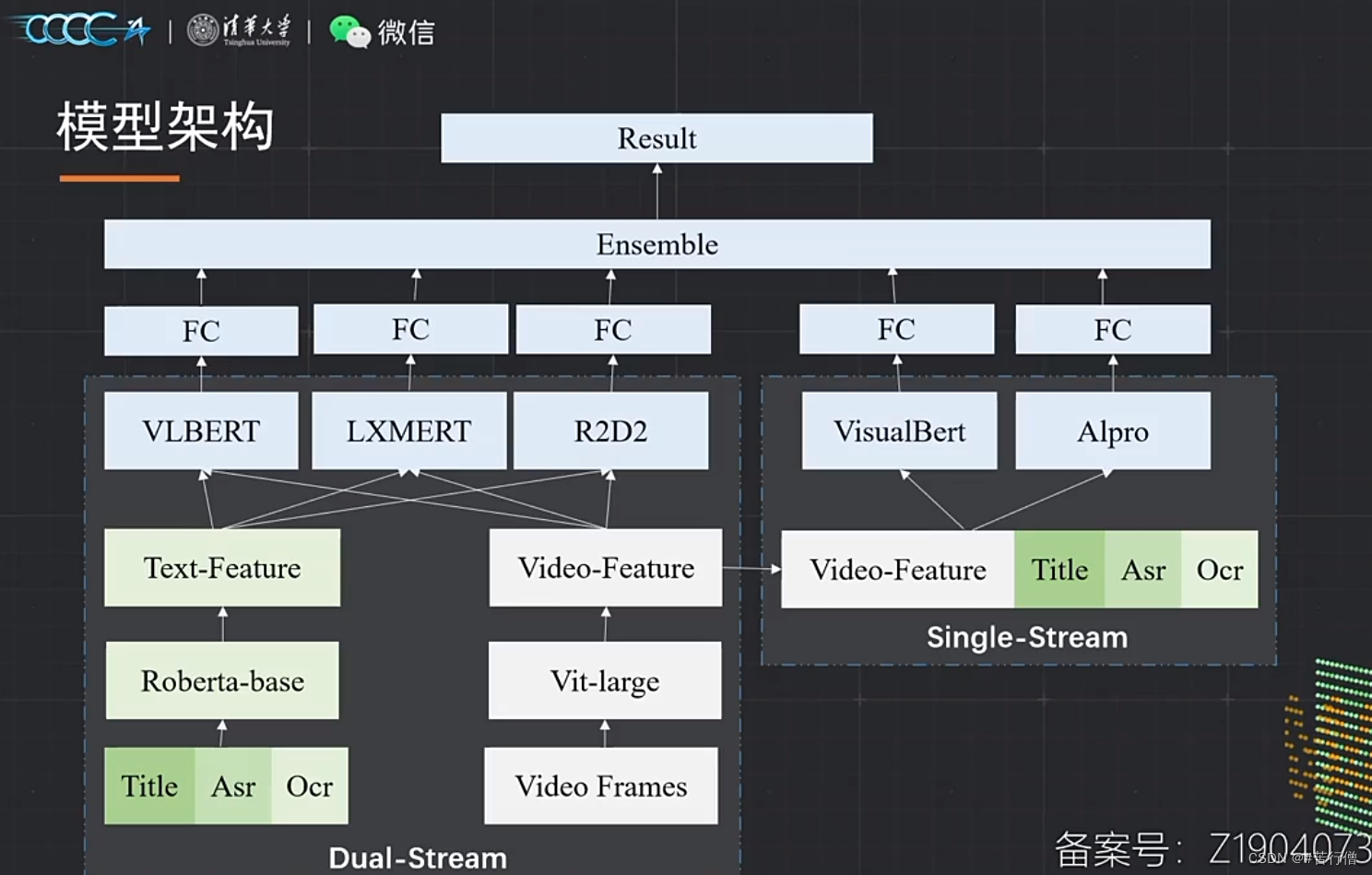Click the Ocr cell in Dual-Stream group
Image resolution: width=1372 pixels, height=875 pixels.
click(x=310, y=786)
